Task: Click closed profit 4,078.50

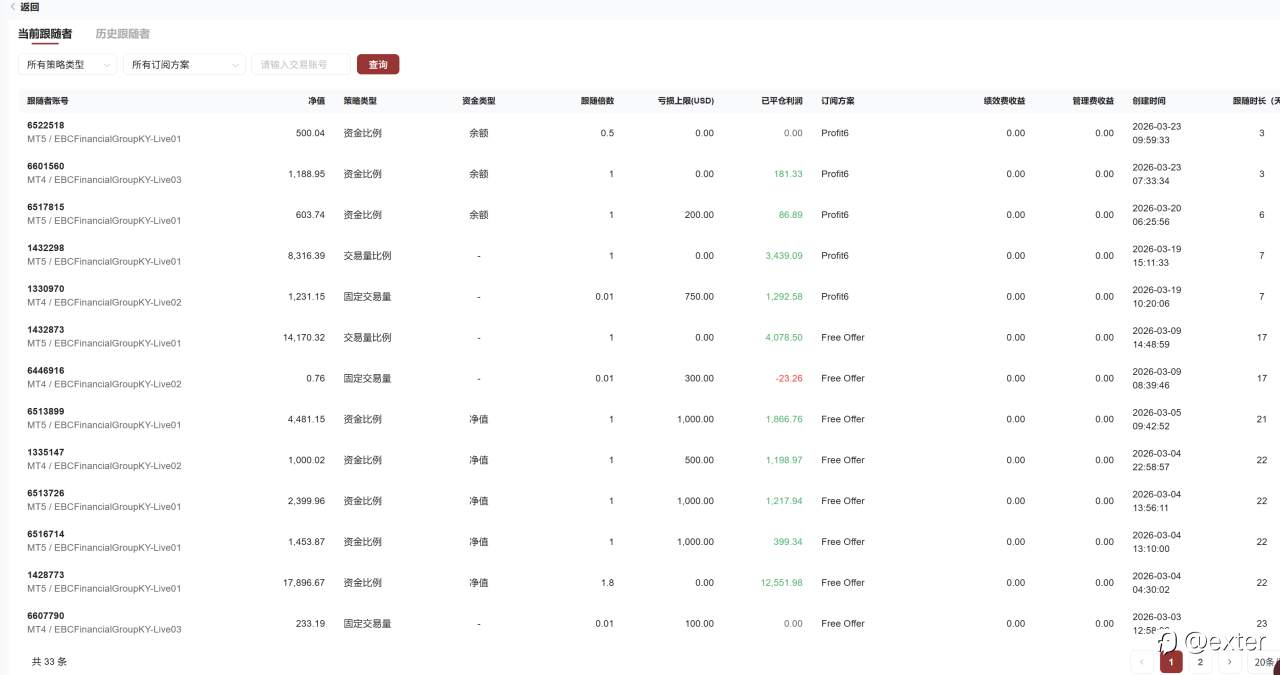Action: coord(784,338)
